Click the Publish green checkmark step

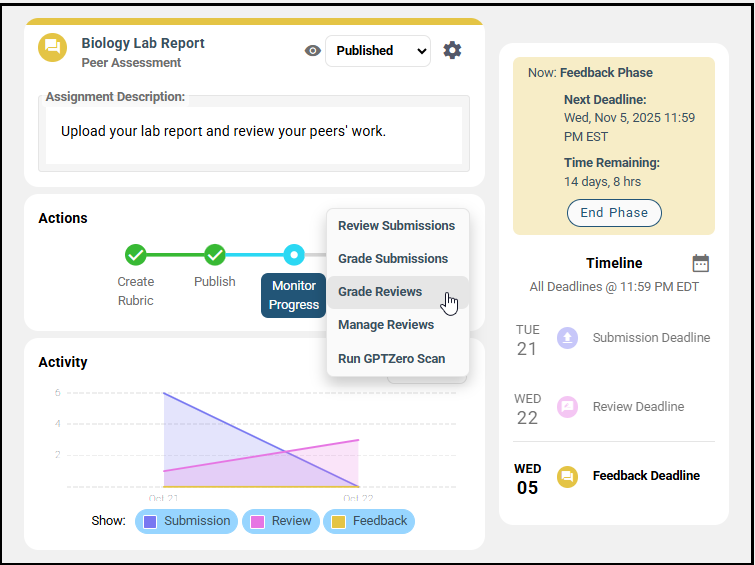click(x=215, y=255)
